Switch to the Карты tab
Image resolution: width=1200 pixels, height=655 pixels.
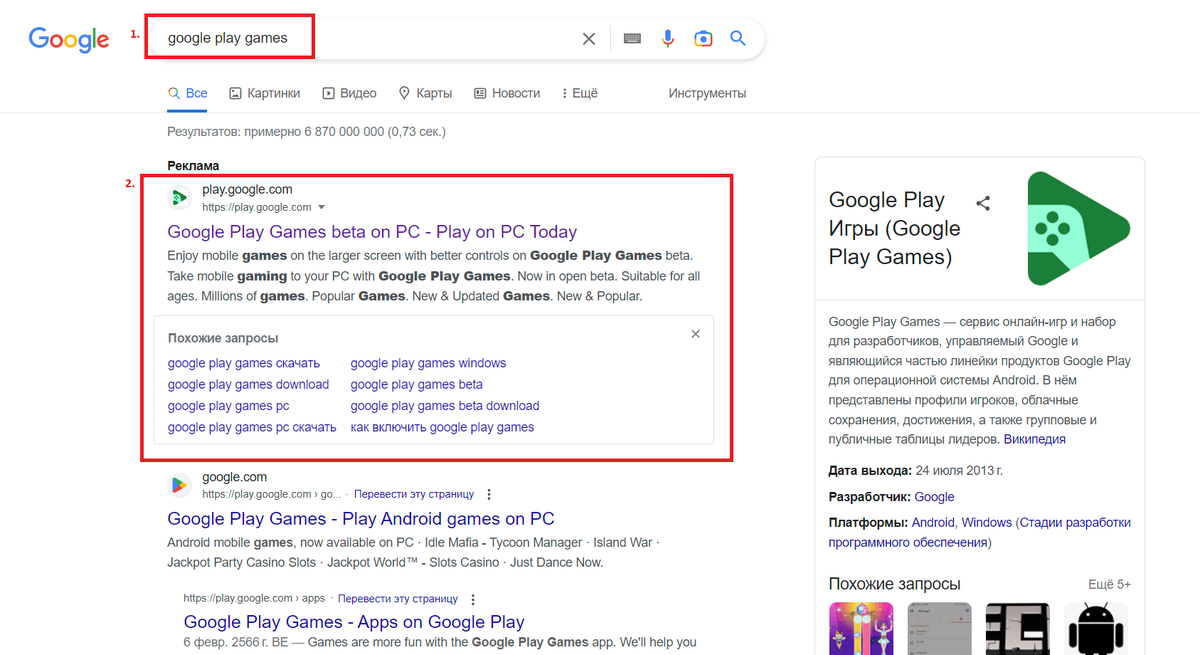pos(425,93)
